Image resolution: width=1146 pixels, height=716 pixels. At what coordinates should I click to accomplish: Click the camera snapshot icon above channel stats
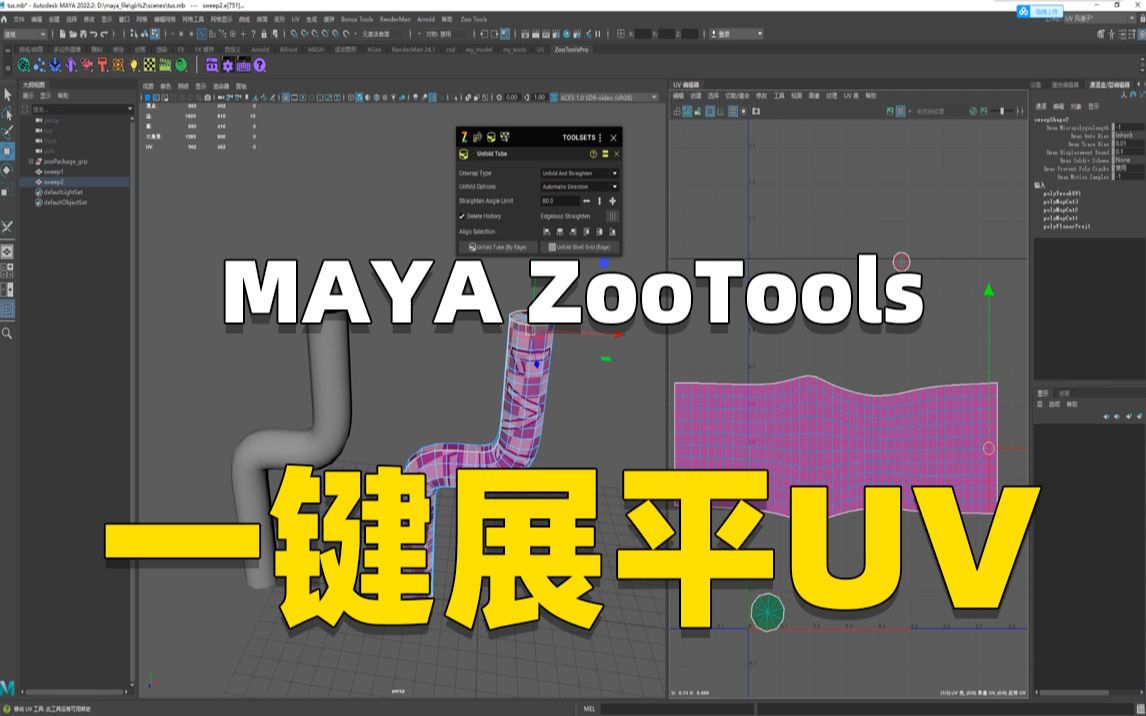pyautogui.click(x=207, y=96)
